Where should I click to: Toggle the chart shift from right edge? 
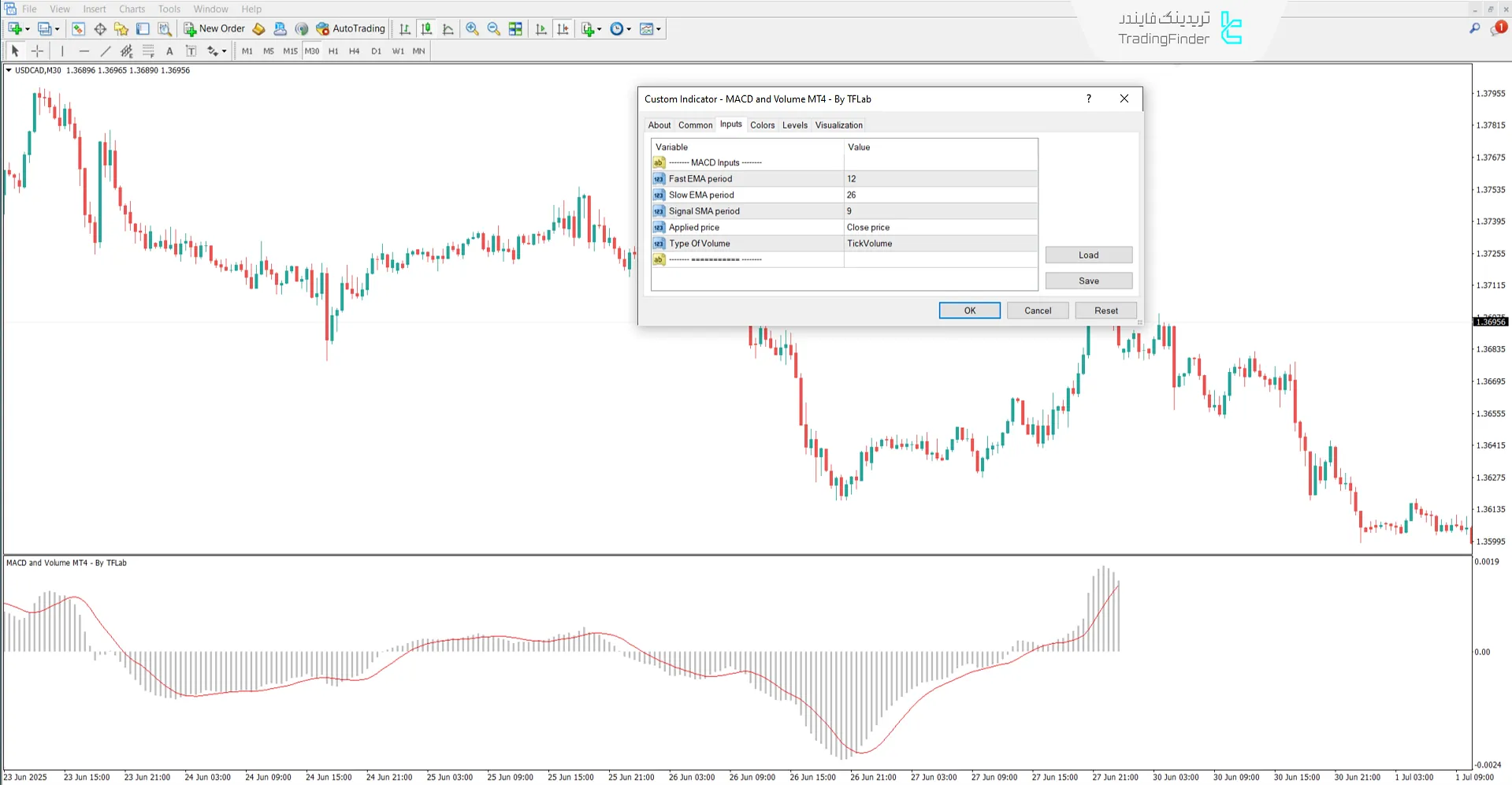pos(563,28)
